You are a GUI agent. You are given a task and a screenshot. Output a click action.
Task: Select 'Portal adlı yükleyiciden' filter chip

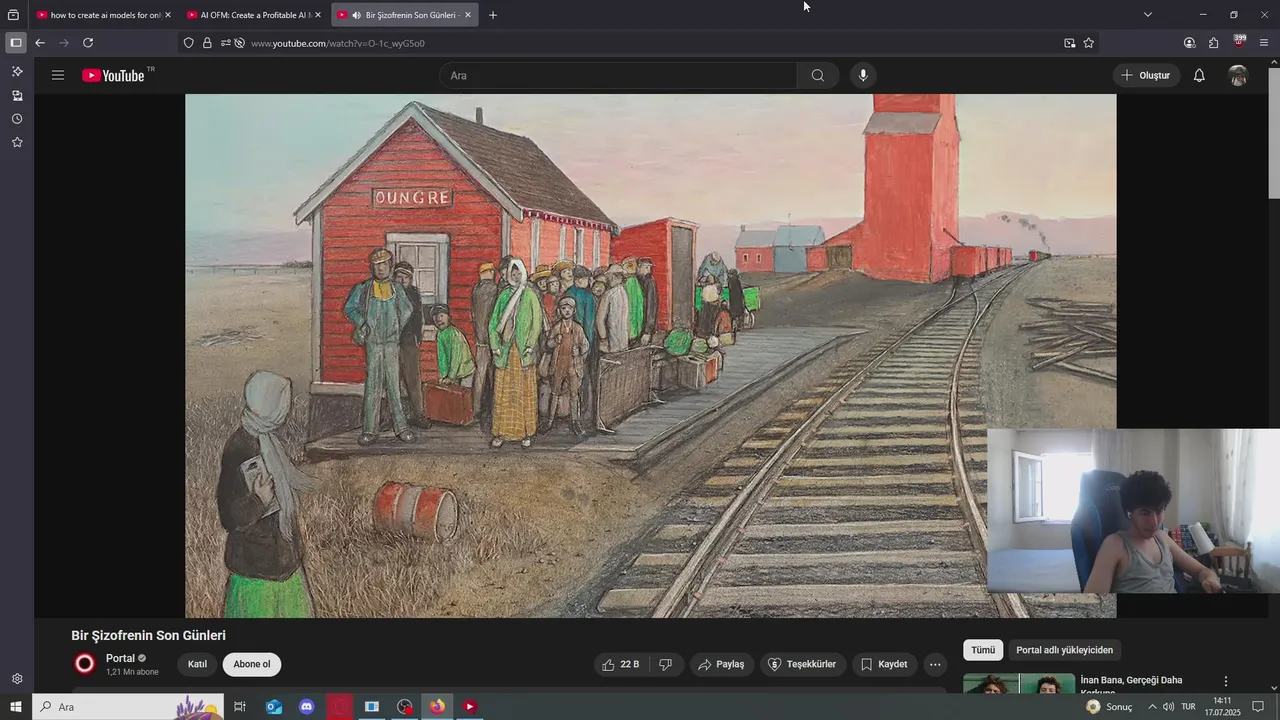click(x=1064, y=650)
